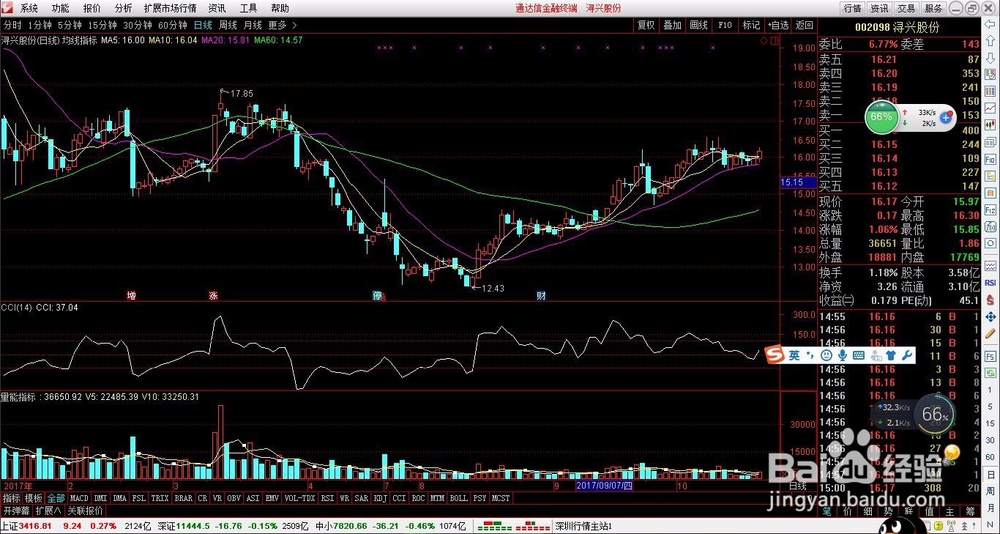Switch to 60-minute period in sidebar

coord(990,457)
